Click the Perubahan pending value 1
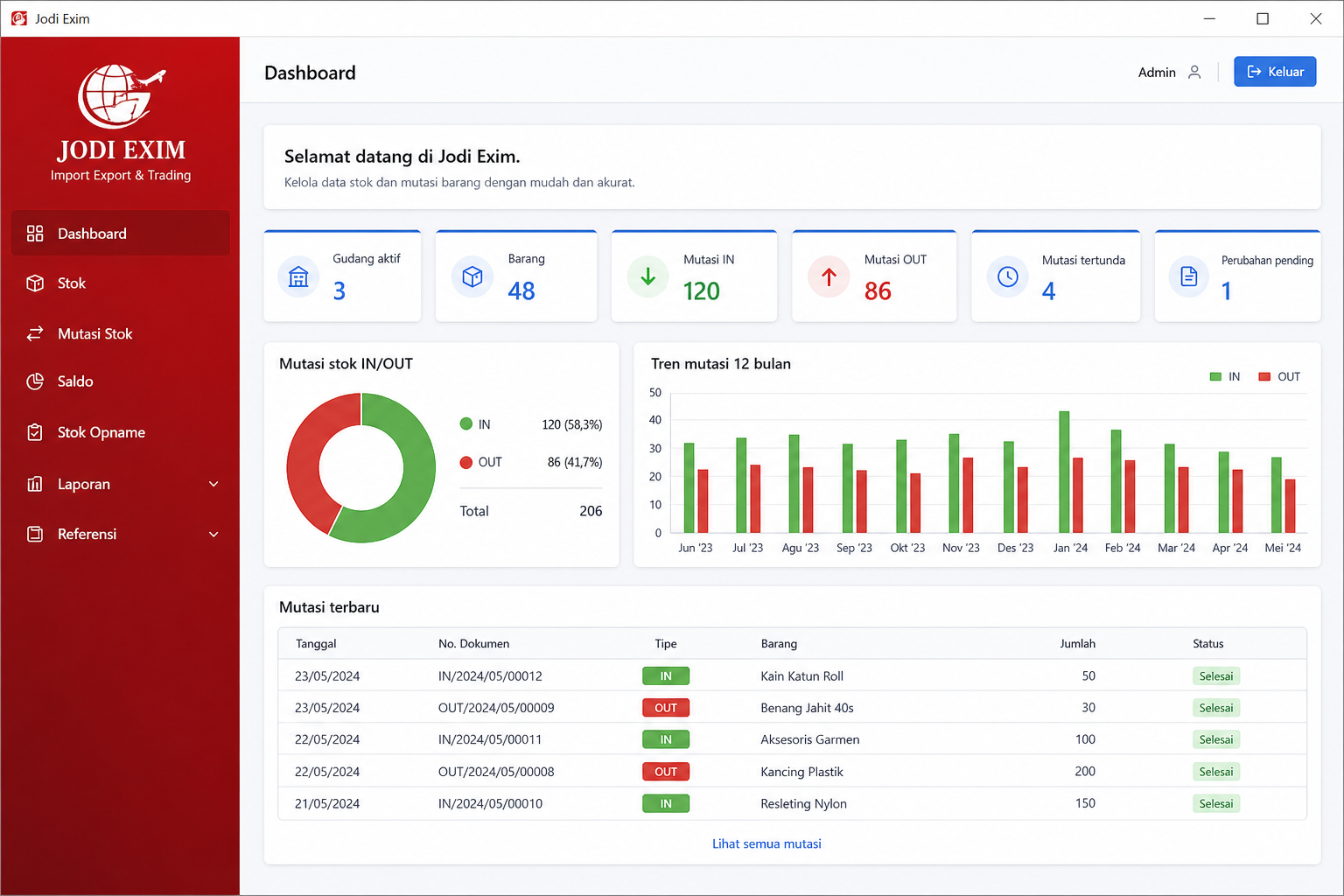This screenshot has height=896, width=1344. pyautogui.click(x=1227, y=290)
